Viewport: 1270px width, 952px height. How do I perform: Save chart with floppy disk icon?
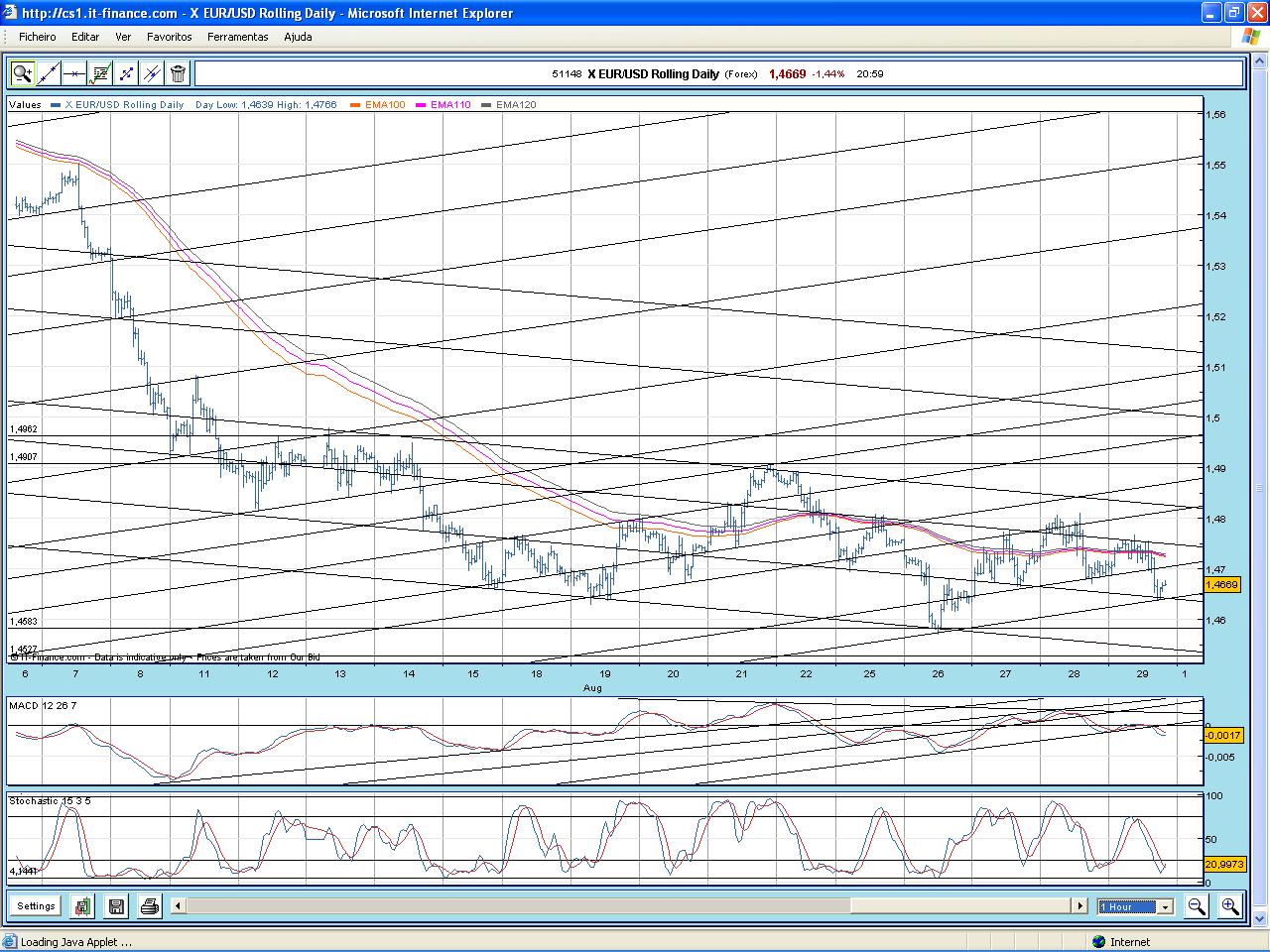click(x=116, y=905)
